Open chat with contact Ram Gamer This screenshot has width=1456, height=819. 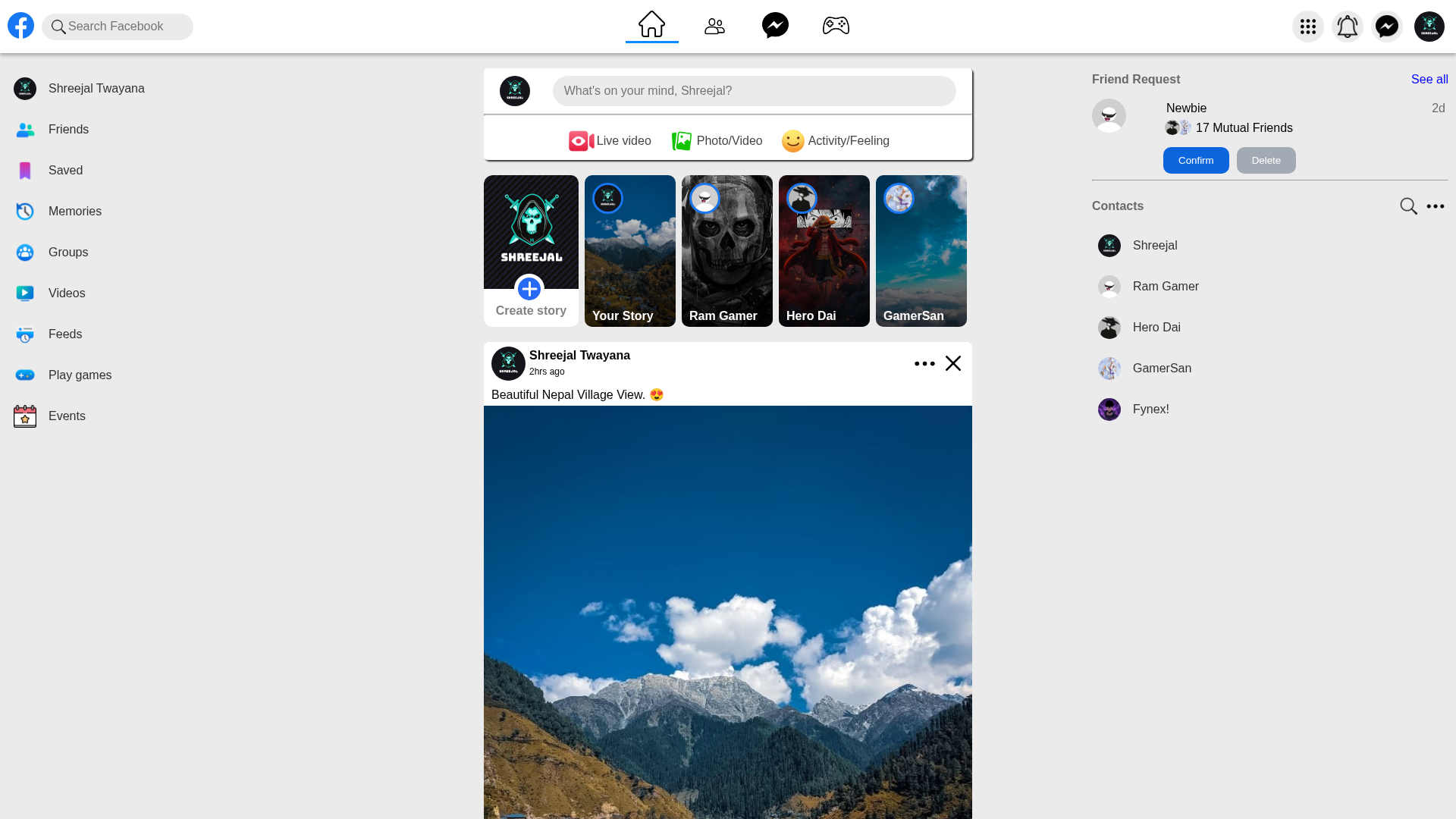coord(1149,287)
